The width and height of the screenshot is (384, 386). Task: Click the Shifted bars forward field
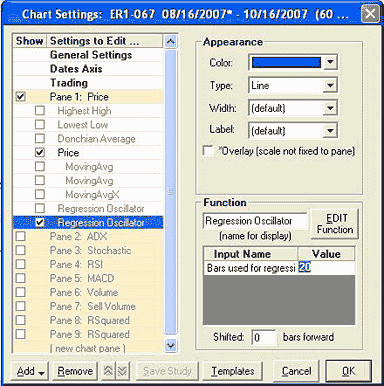click(x=264, y=337)
